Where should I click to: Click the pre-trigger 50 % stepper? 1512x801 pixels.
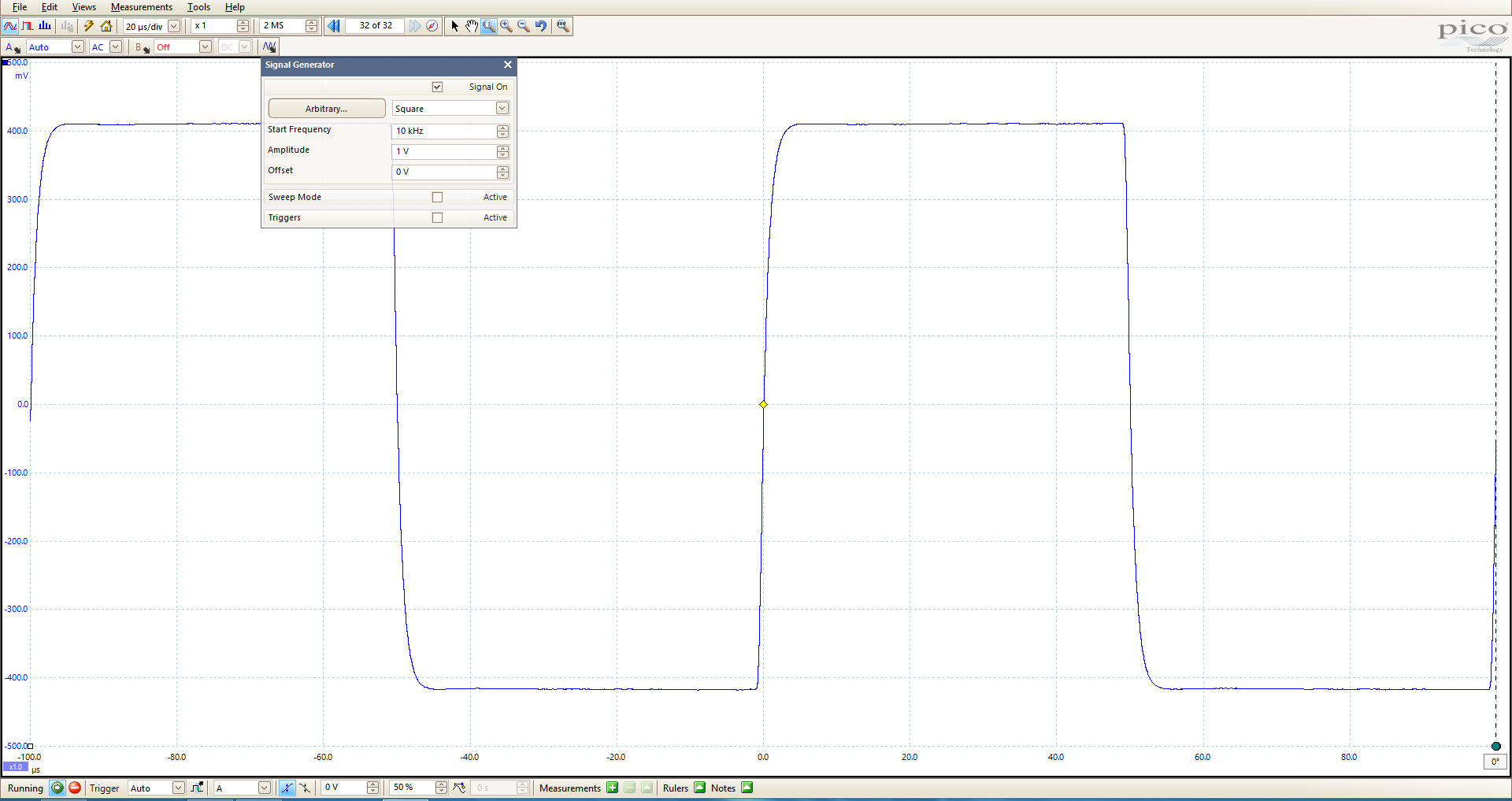pyautogui.click(x=441, y=788)
